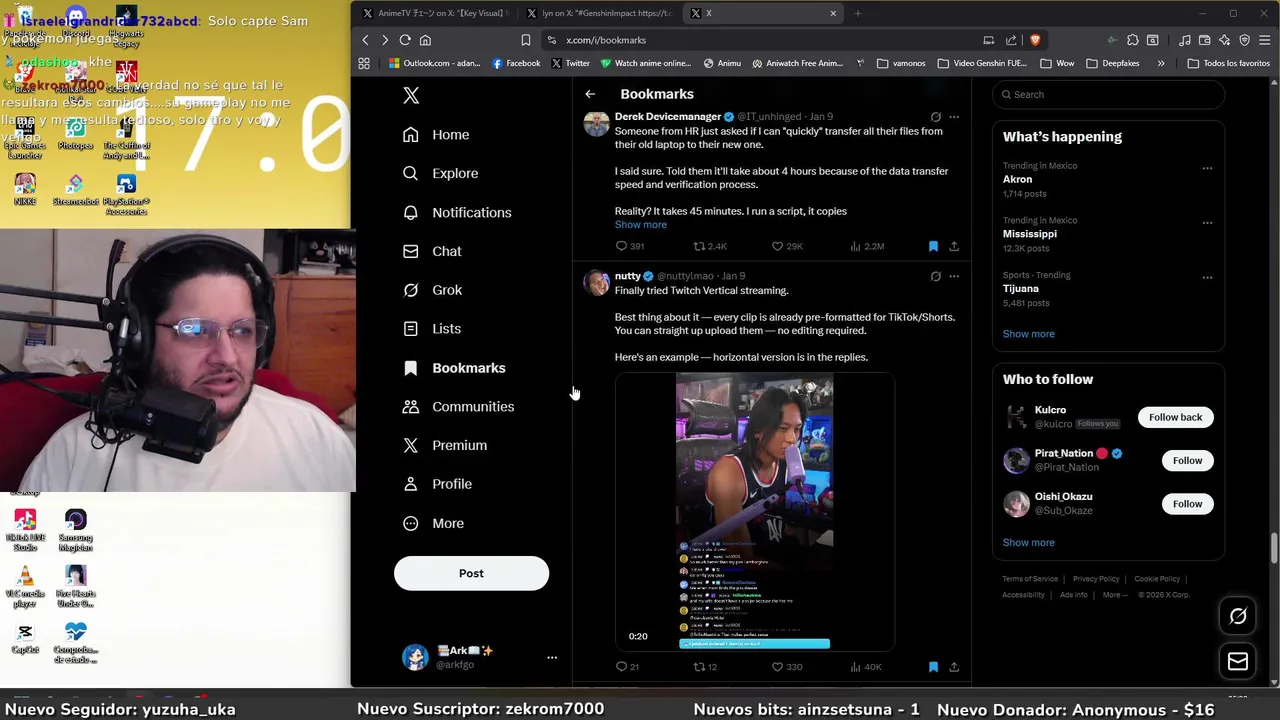
Task: Follow Pirat_Nation
Action: click(x=1187, y=460)
